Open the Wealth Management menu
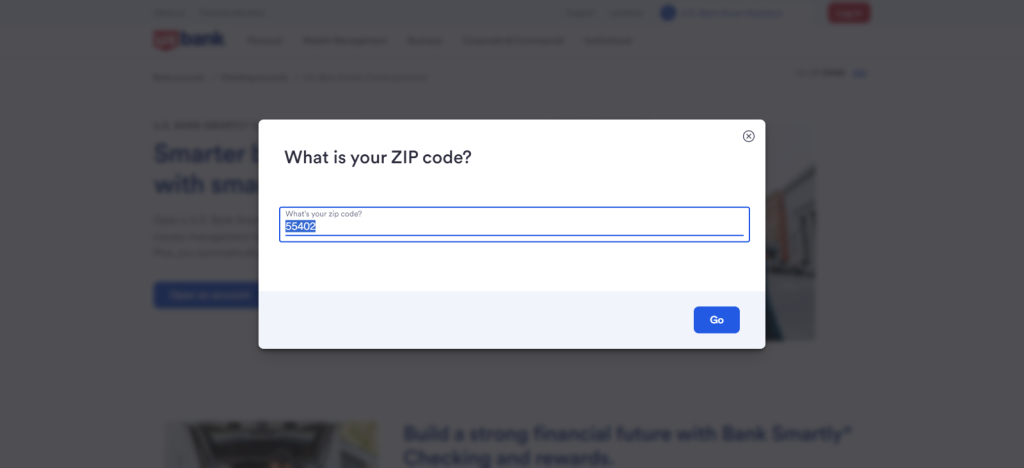 coord(345,40)
